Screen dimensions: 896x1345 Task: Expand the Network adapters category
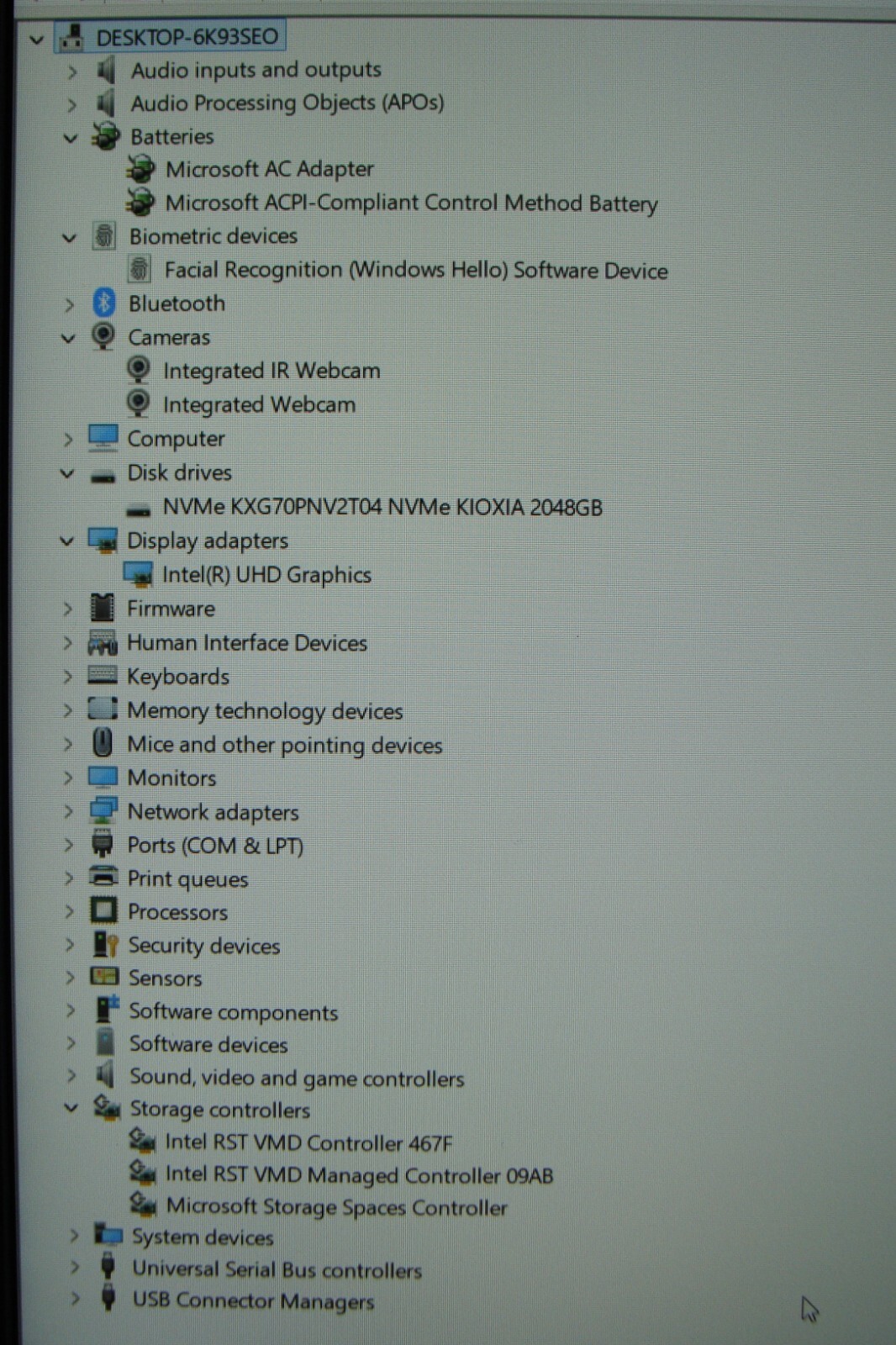point(68,812)
